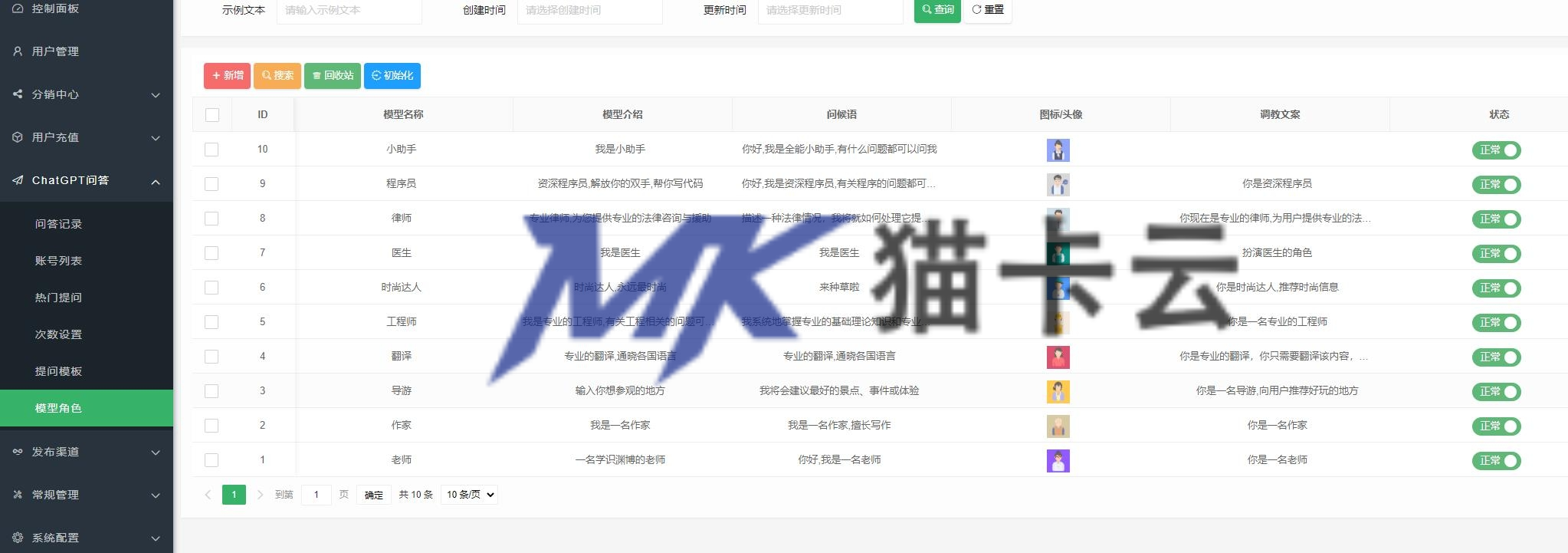The height and width of the screenshot is (553, 1568).
Task: Click the 常规管理 tools icon
Action: coord(18,495)
